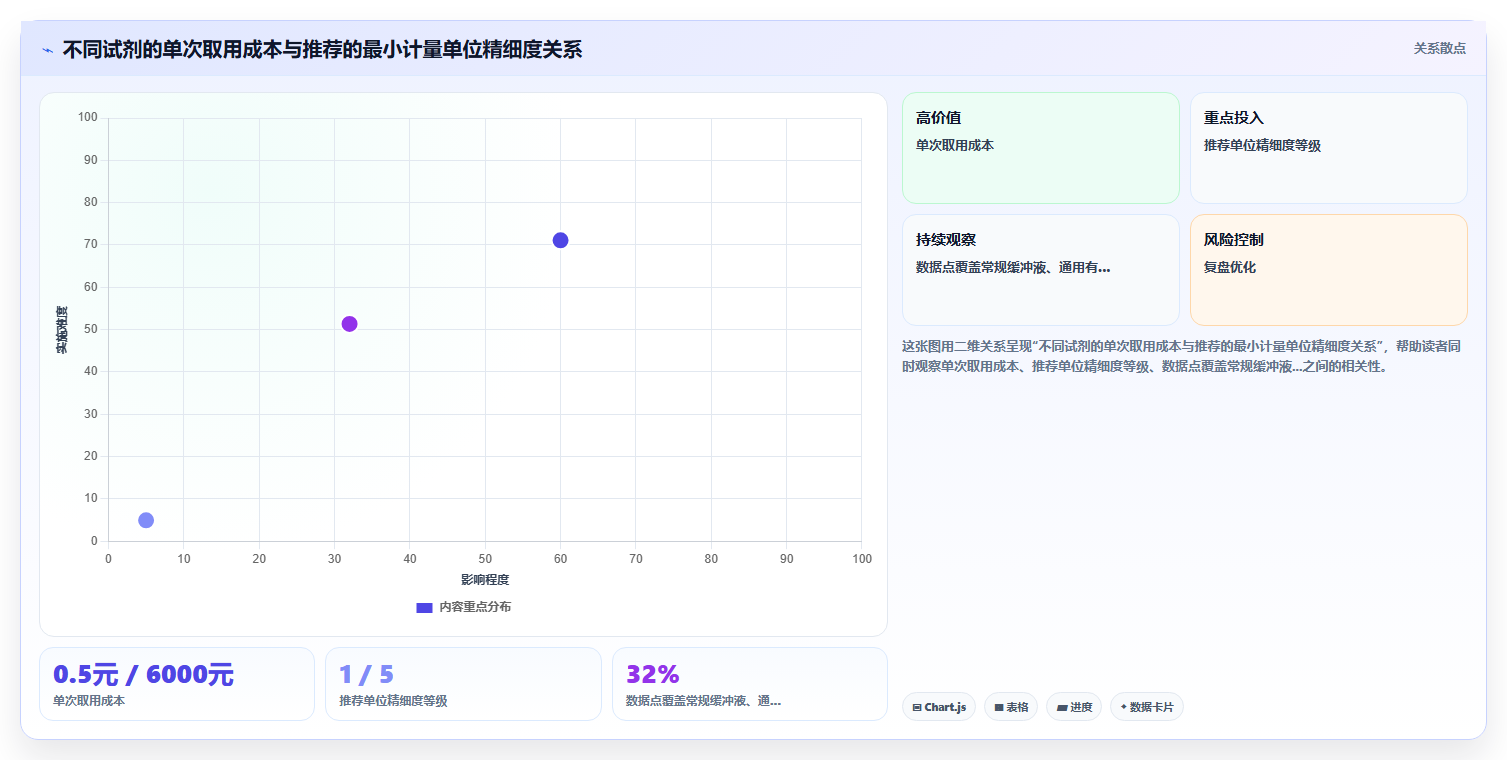Click the 影响程度 x-axis title

tap(485, 580)
